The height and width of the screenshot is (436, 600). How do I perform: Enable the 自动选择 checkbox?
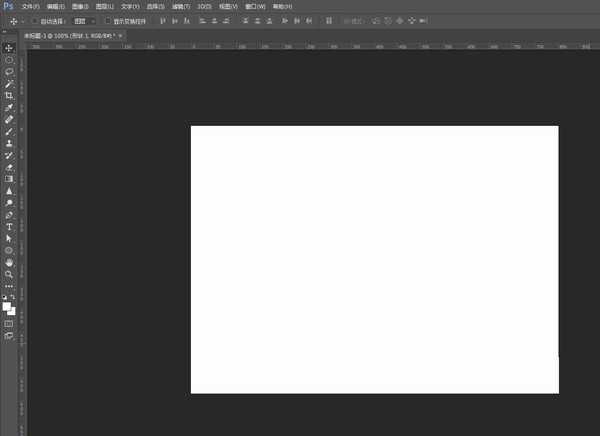(x=35, y=20)
